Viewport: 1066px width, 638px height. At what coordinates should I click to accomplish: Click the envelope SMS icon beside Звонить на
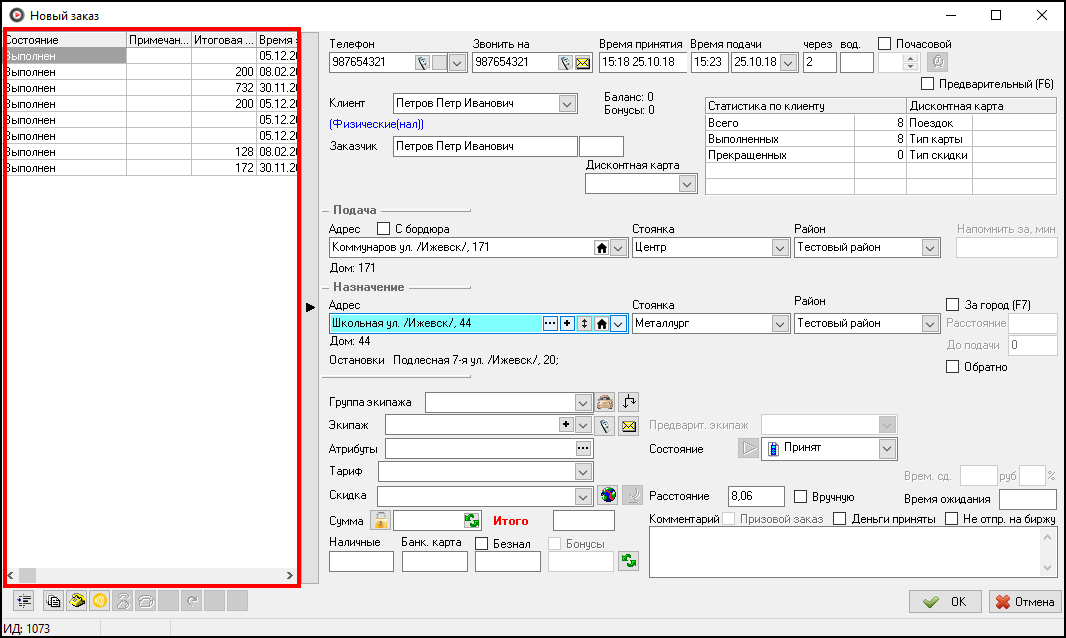point(582,62)
